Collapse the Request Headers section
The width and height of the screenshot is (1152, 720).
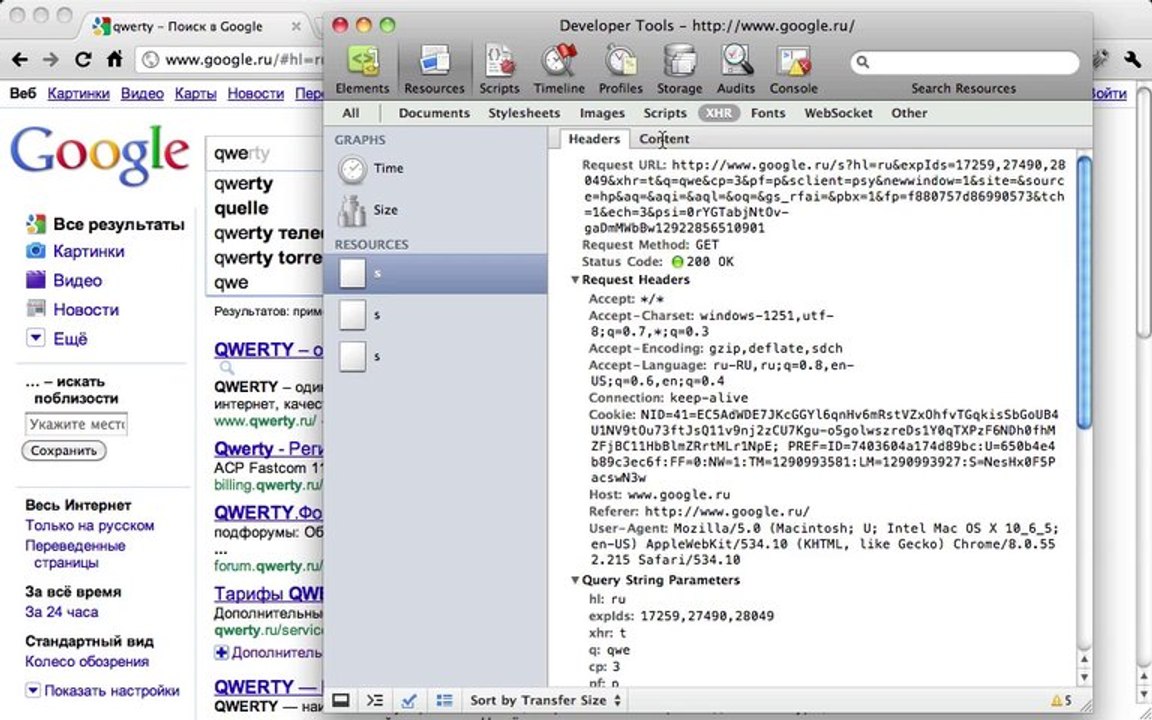pos(575,280)
